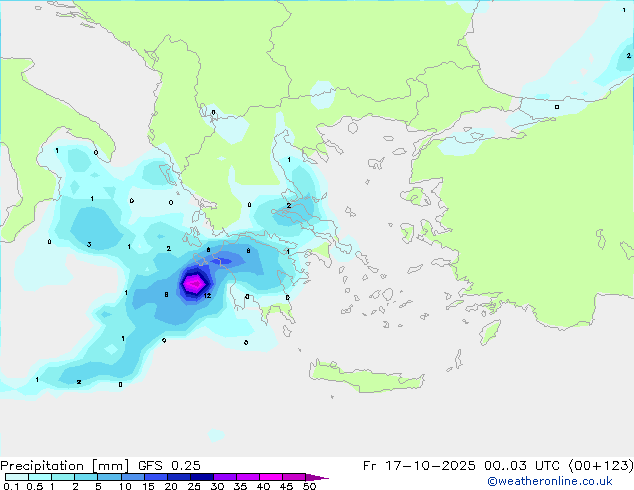
Task: Click the '20' legend scale label
Action: click(x=171, y=486)
